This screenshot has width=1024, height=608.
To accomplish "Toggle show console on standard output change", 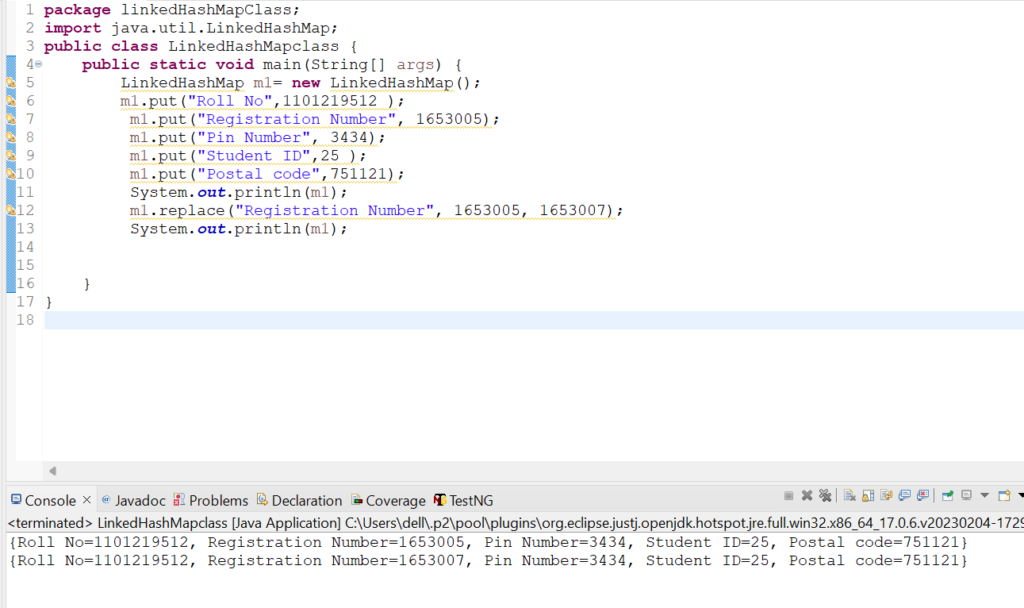I will tap(904, 496).
